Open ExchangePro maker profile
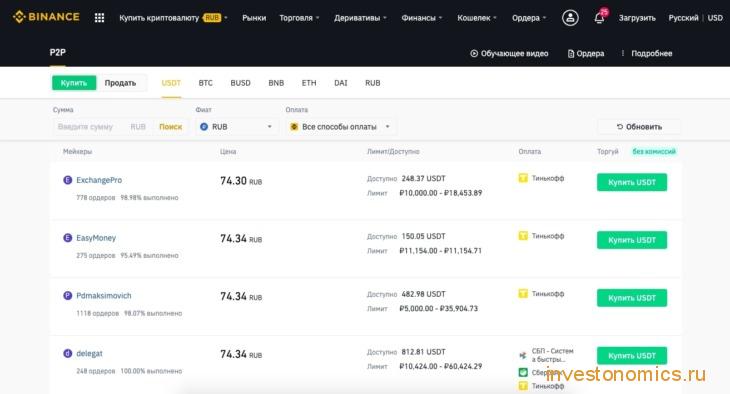 (x=99, y=180)
